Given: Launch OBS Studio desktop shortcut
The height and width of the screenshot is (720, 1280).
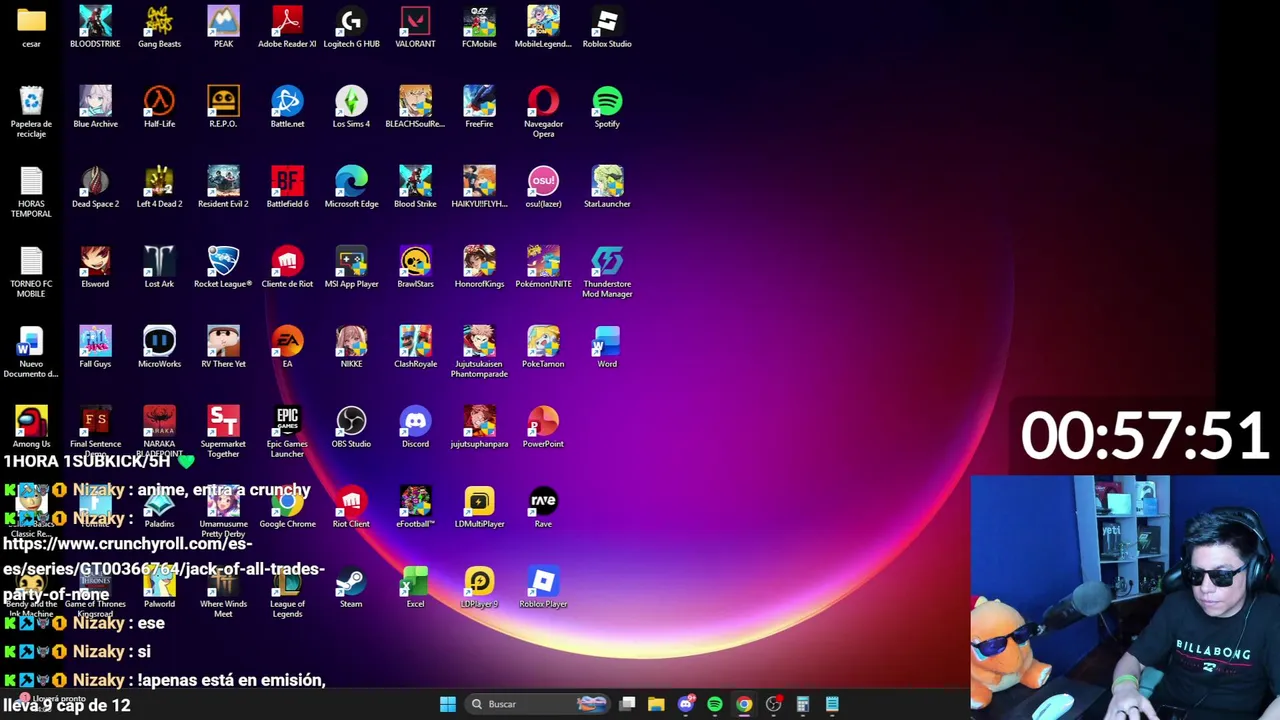Looking at the screenshot, I should pos(351,427).
